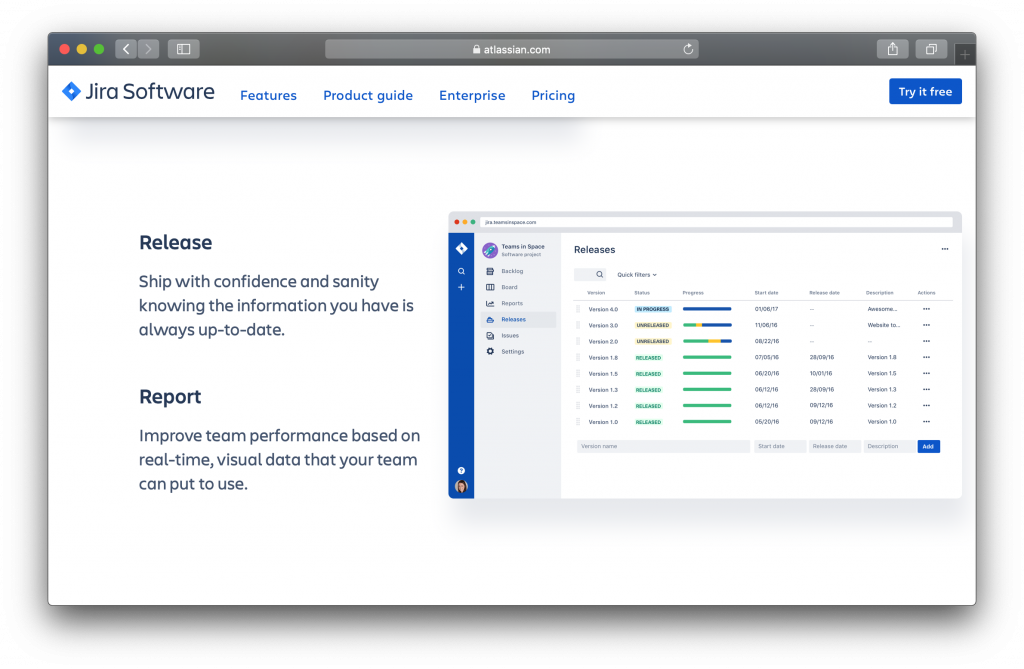Screen dimensions: 1024x669
Task: Click the Teams in Space rocket avatar
Action: point(490,250)
